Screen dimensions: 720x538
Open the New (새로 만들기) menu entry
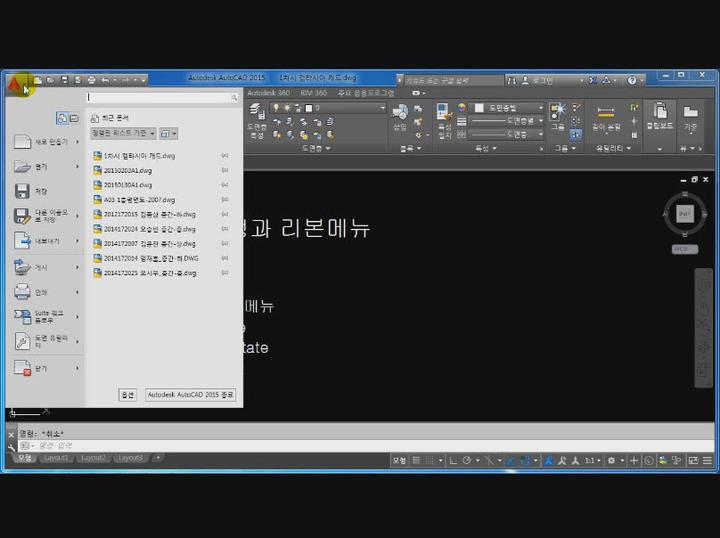pos(46,142)
